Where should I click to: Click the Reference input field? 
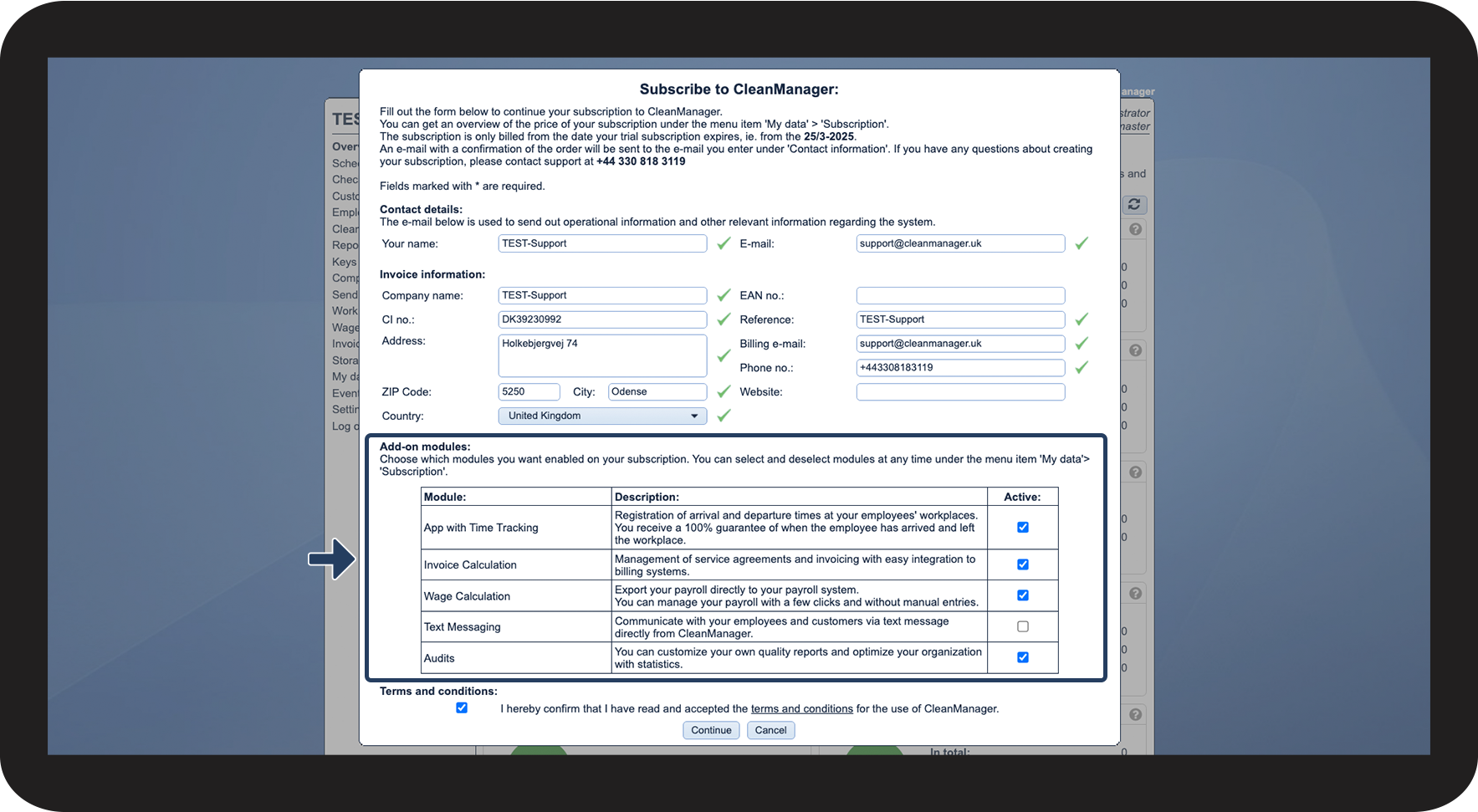(960, 319)
